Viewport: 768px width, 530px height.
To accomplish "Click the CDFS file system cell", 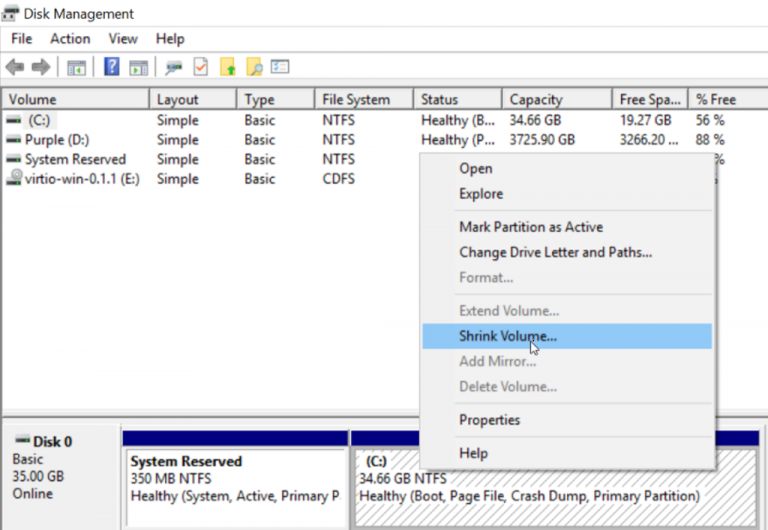I will pos(338,179).
